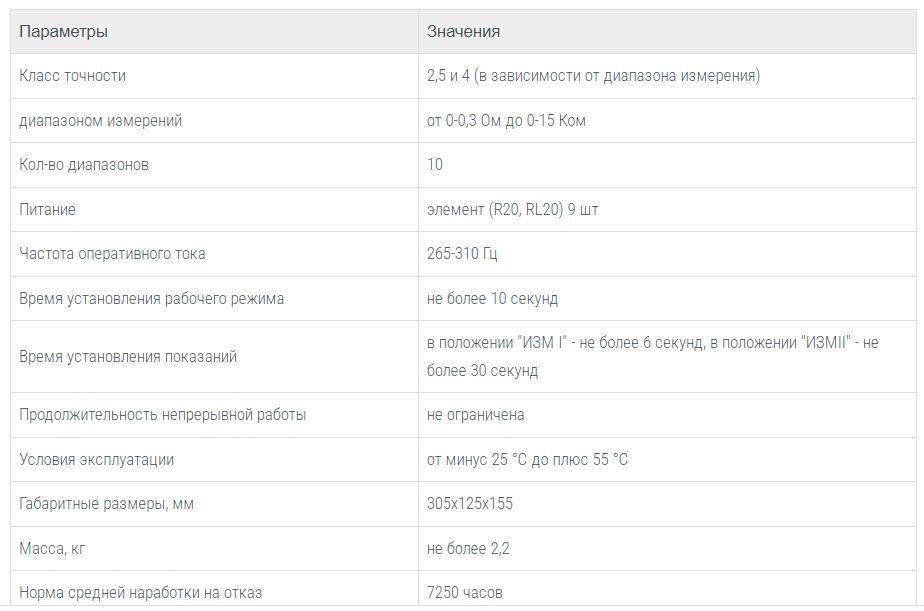Click the 'ИЗМ I' readings time value text
Viewport: 924px width, 611px height.
click(x=652, y=356)
